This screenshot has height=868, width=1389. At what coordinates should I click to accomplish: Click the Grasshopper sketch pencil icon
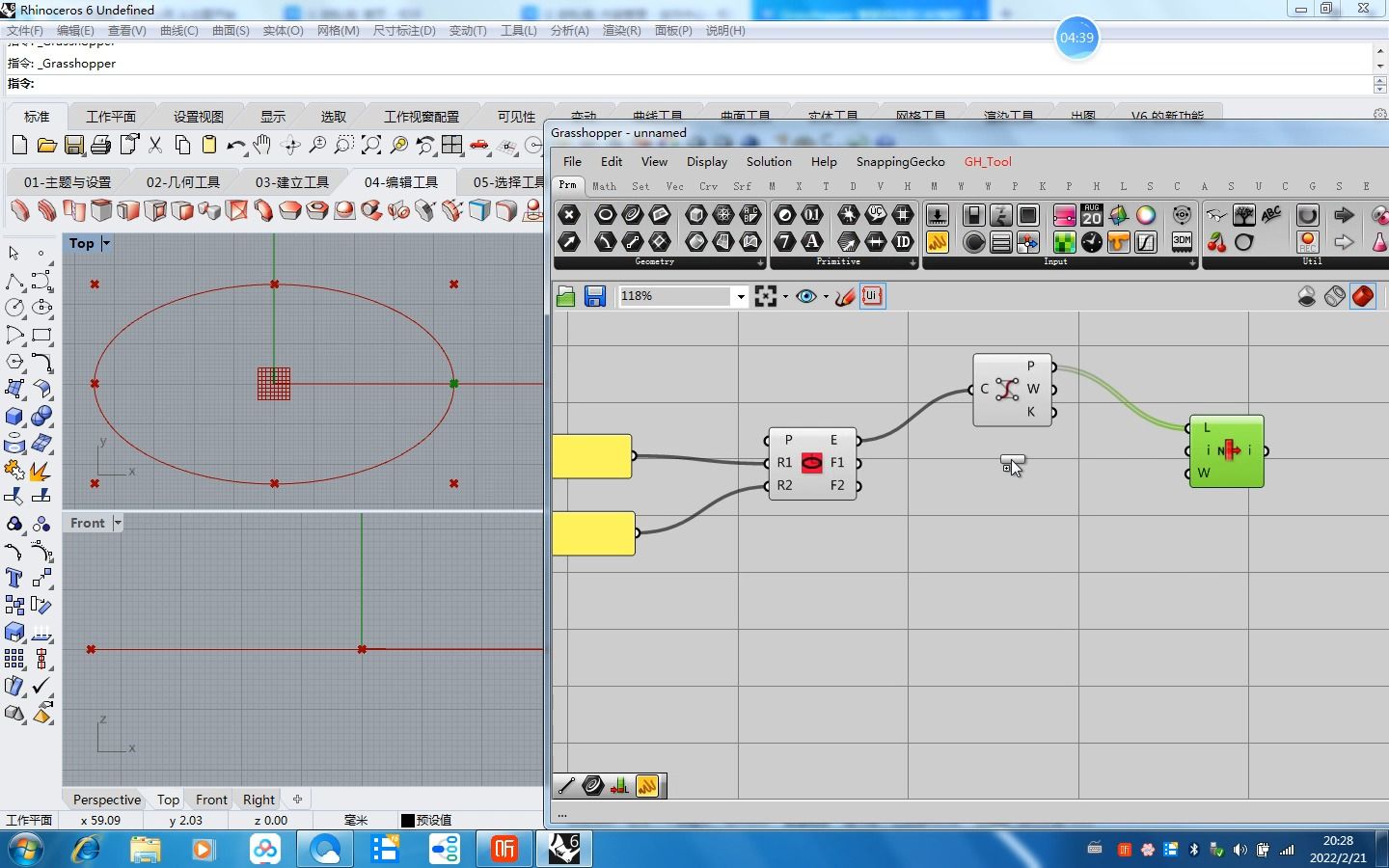click(845, 296)
